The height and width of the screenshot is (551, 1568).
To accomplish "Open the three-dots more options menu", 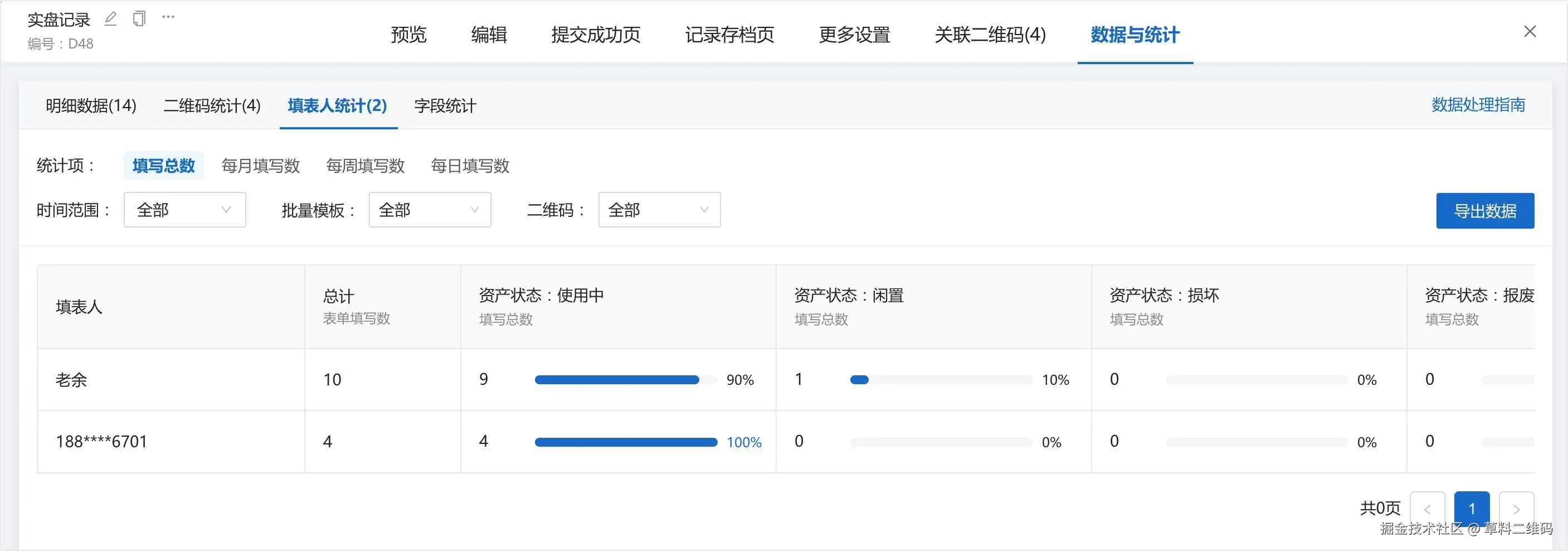I will pos(169,17).
